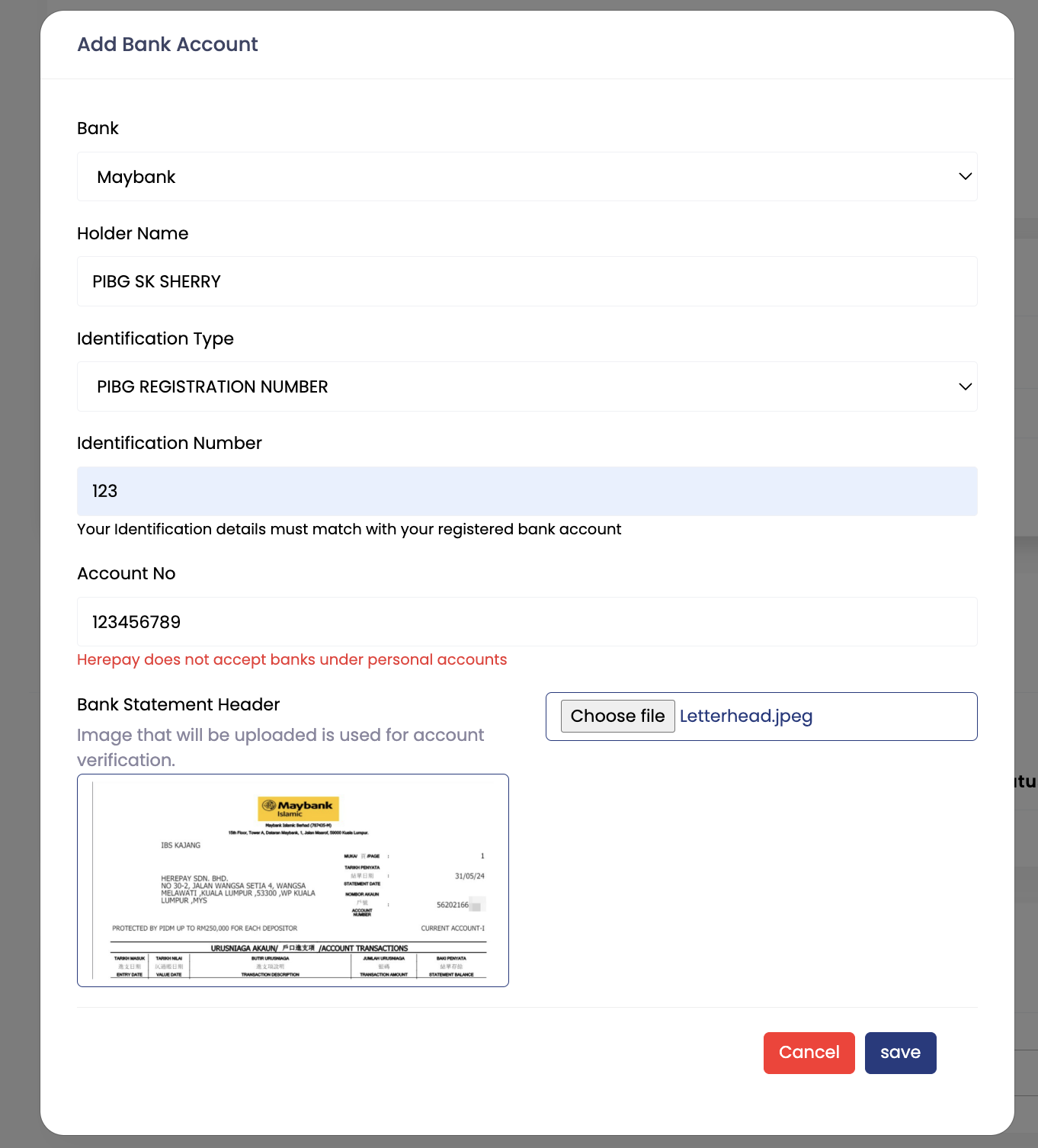
Task: Click the Holder Name input field
Action: [x=527, y=281]
